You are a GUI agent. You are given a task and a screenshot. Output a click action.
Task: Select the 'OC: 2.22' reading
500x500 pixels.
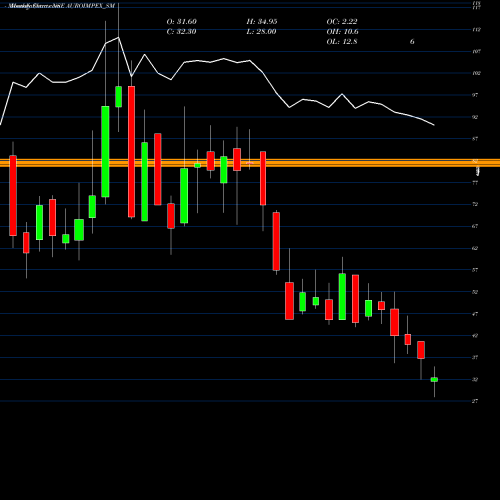click(342, 22)
